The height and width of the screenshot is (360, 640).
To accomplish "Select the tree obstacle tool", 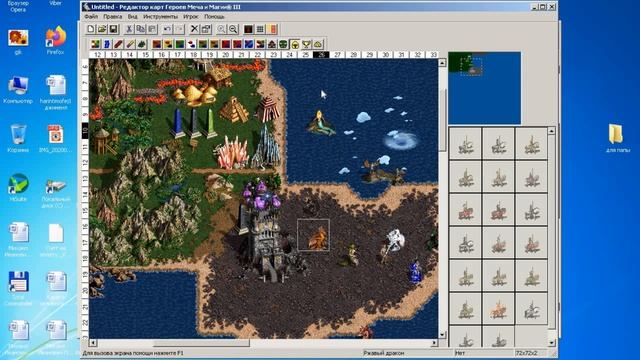I will tap(141, 44).
